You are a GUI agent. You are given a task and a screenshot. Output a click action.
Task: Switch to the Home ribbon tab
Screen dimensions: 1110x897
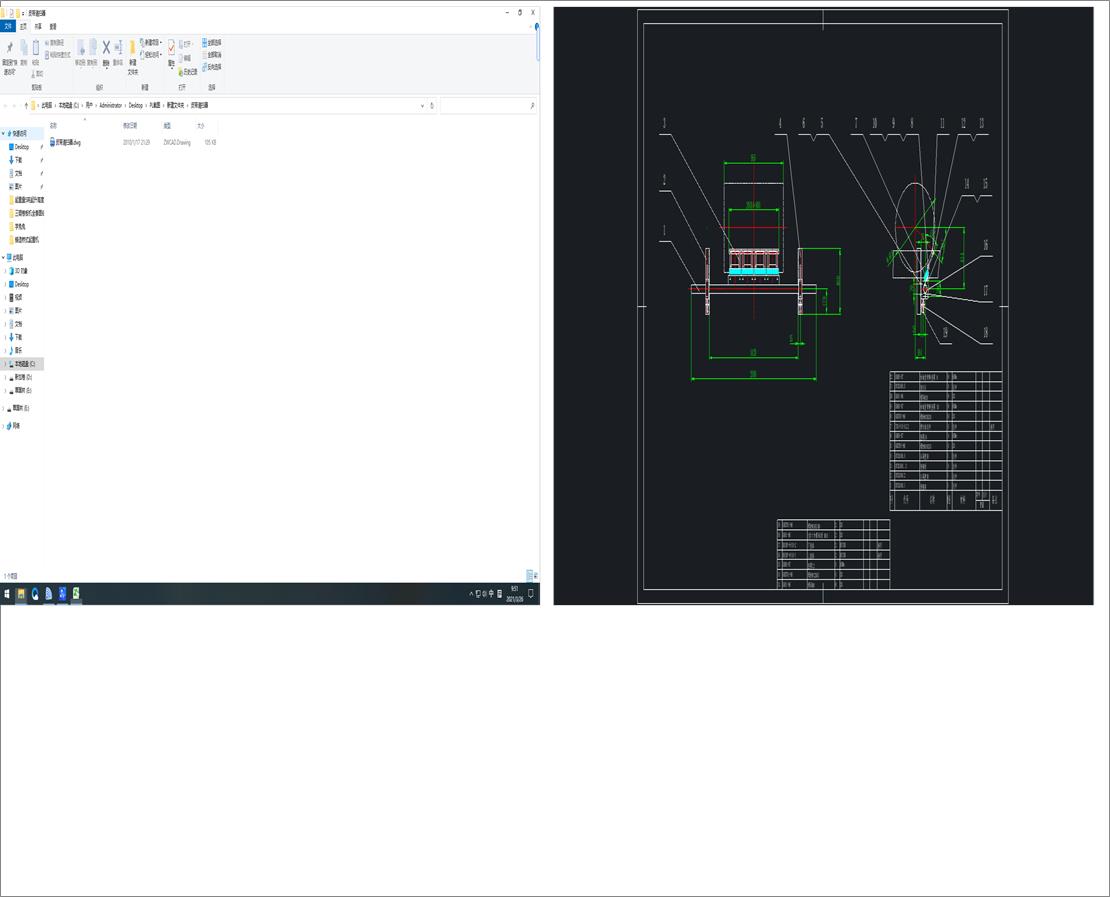23,26
